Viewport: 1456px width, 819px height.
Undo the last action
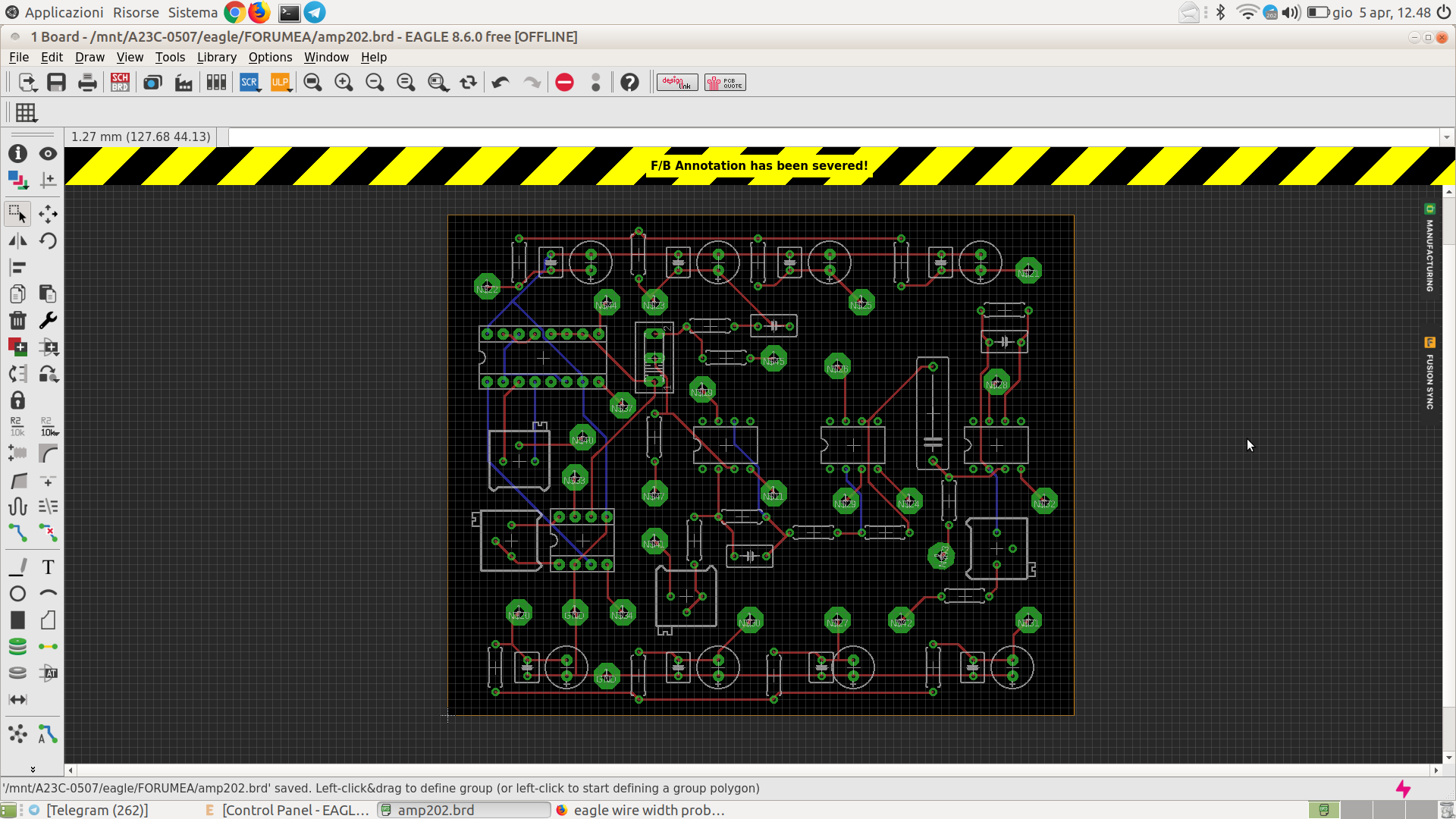500,83
